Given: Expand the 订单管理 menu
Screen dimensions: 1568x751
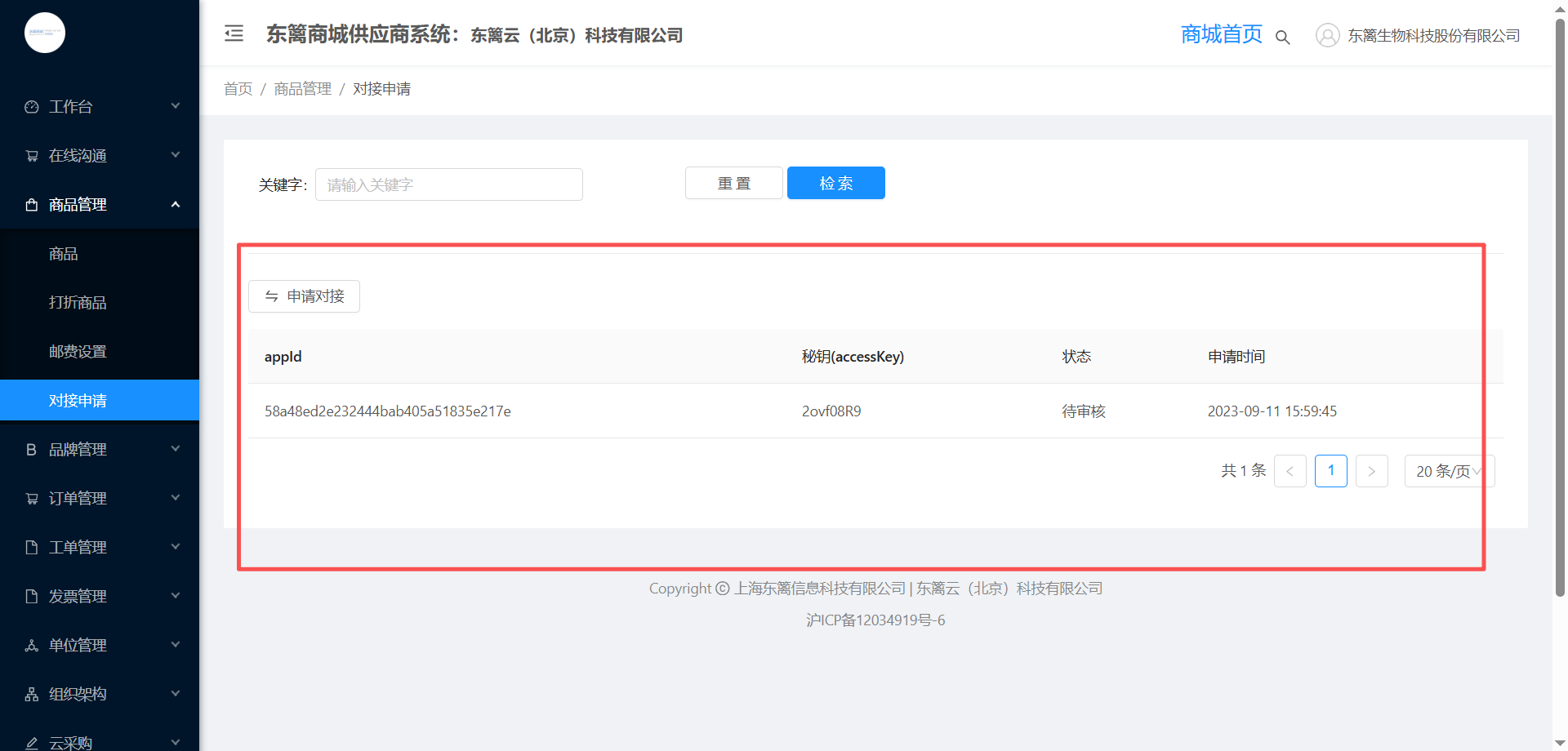Looking at the screenshot, I should 100,498.
